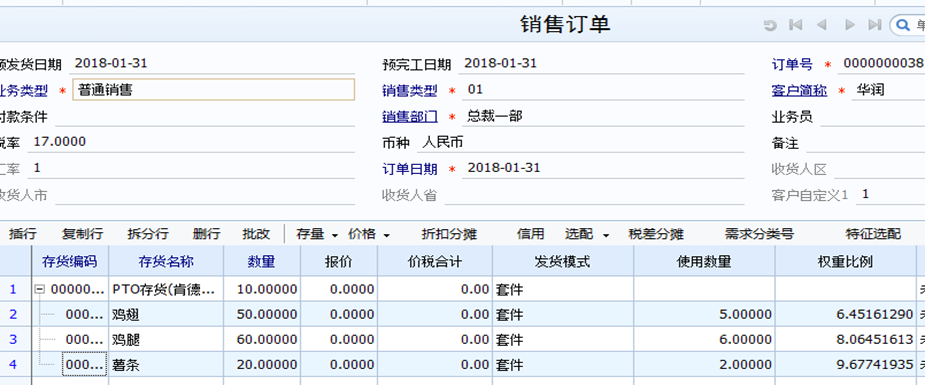Click quantity cell 20.00000
The width and height of the screenshot is (925, 385).
[262, 365]
